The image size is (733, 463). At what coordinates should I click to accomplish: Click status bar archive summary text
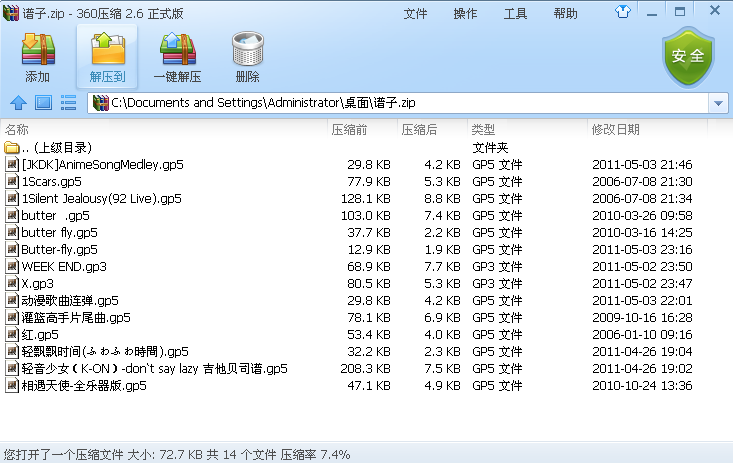[x=177, y=454]
